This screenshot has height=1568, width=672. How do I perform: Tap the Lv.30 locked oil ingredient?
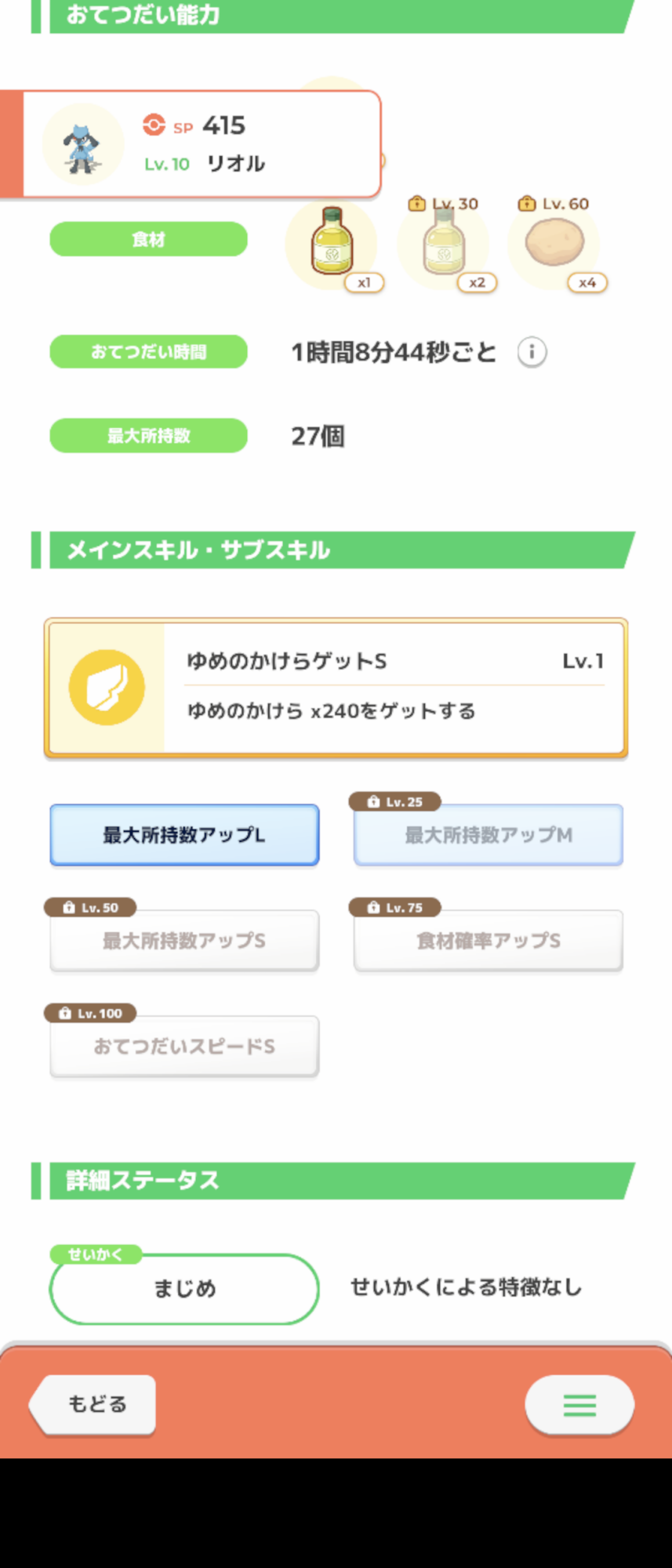tap(444, 245)
